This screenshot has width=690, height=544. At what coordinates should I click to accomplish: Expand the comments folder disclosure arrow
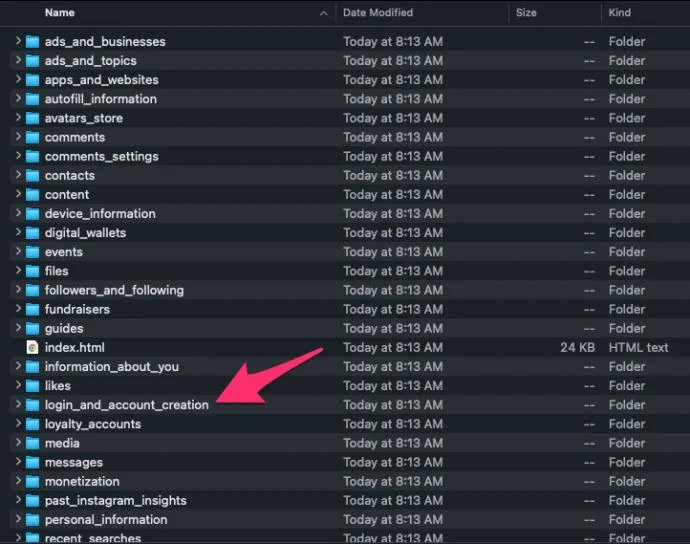[18, 136]
